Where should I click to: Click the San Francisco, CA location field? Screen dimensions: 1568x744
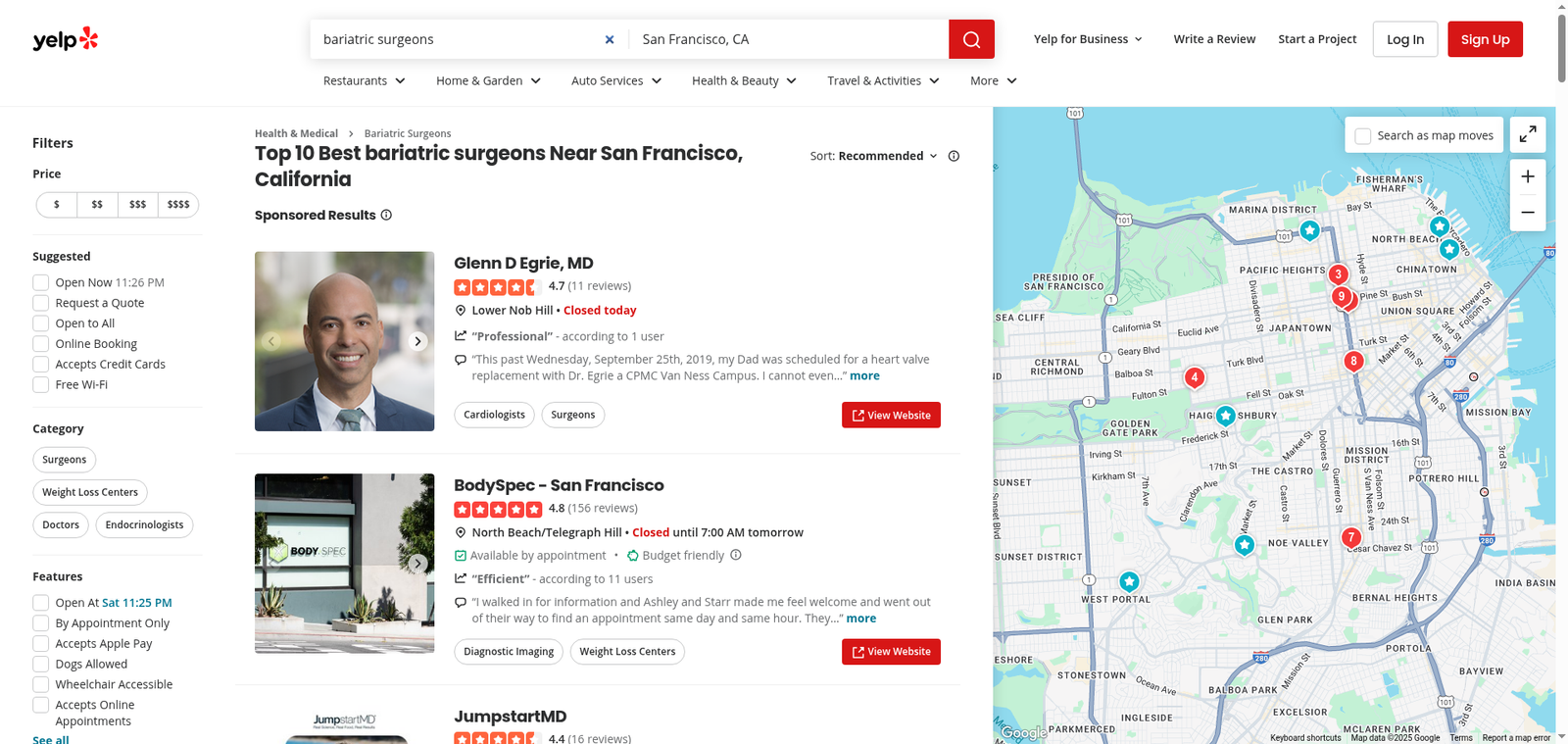tap(789, 39)
